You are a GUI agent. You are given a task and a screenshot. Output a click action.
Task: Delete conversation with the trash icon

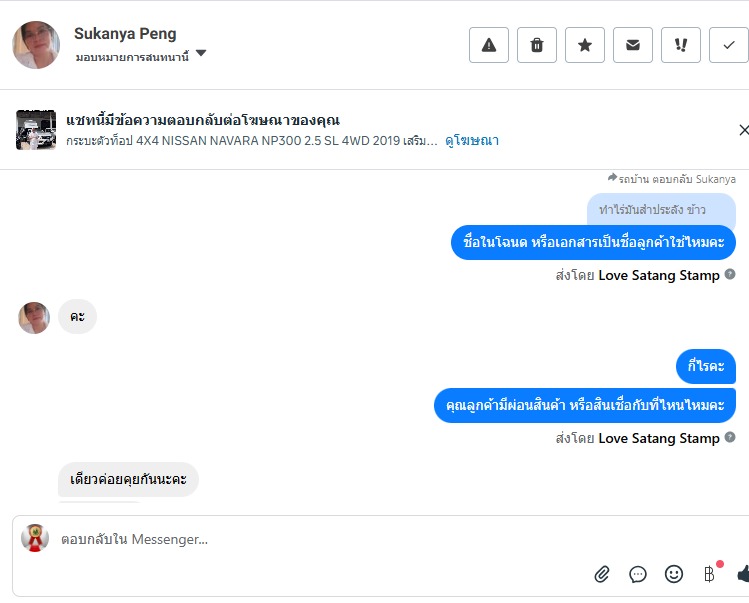pyautogui.click(x=537, y=45)
